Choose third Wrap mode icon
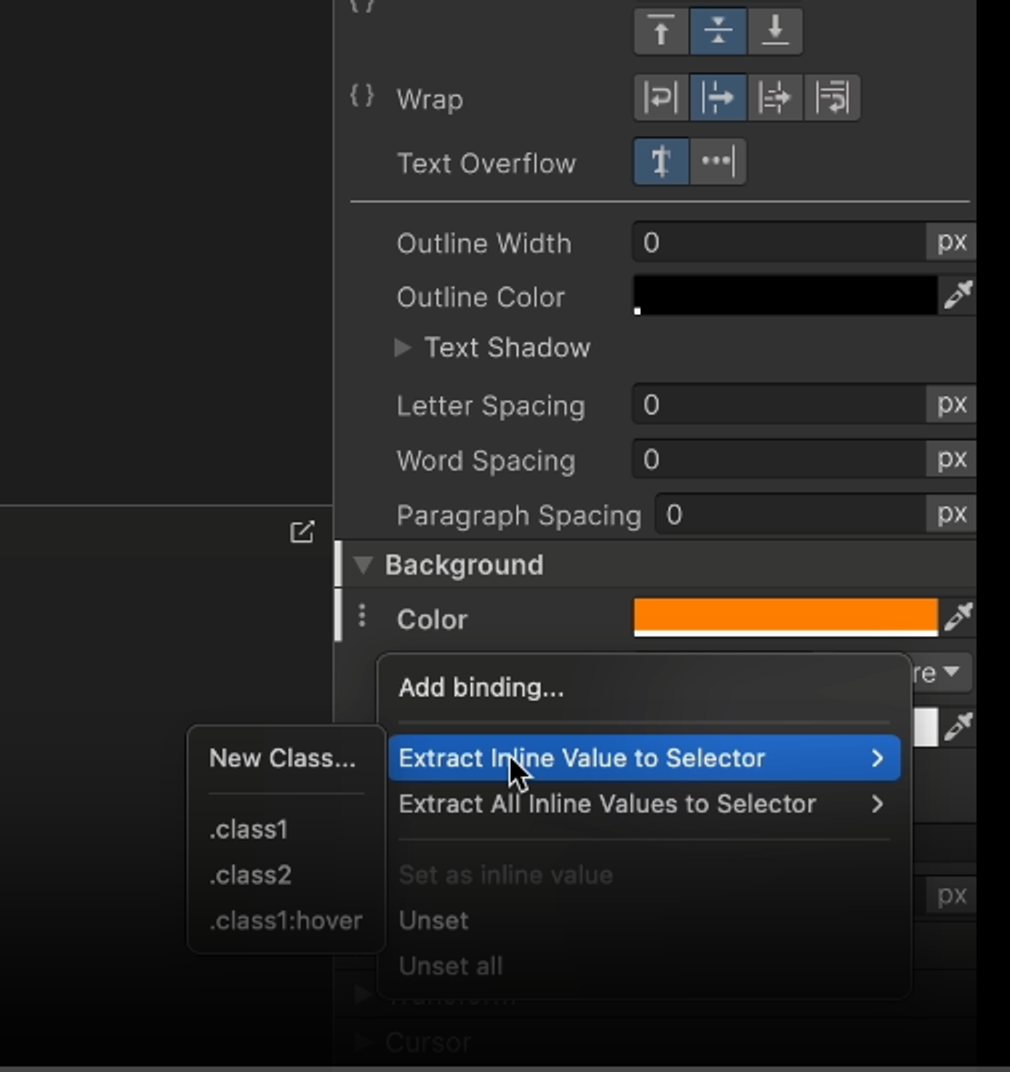 click(775, 98)
